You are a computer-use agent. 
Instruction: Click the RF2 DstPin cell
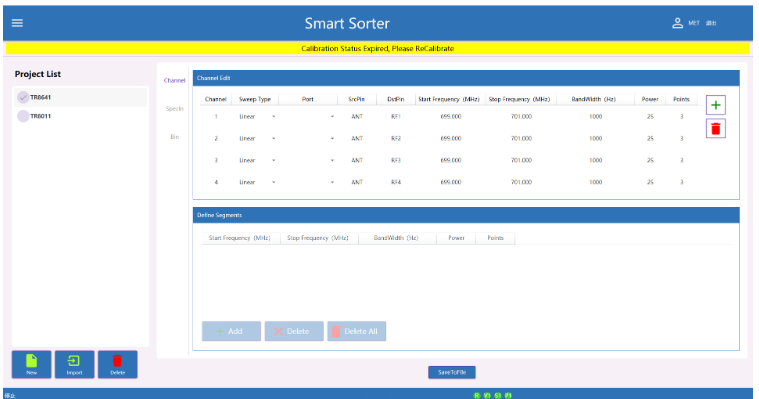(395, 138)
